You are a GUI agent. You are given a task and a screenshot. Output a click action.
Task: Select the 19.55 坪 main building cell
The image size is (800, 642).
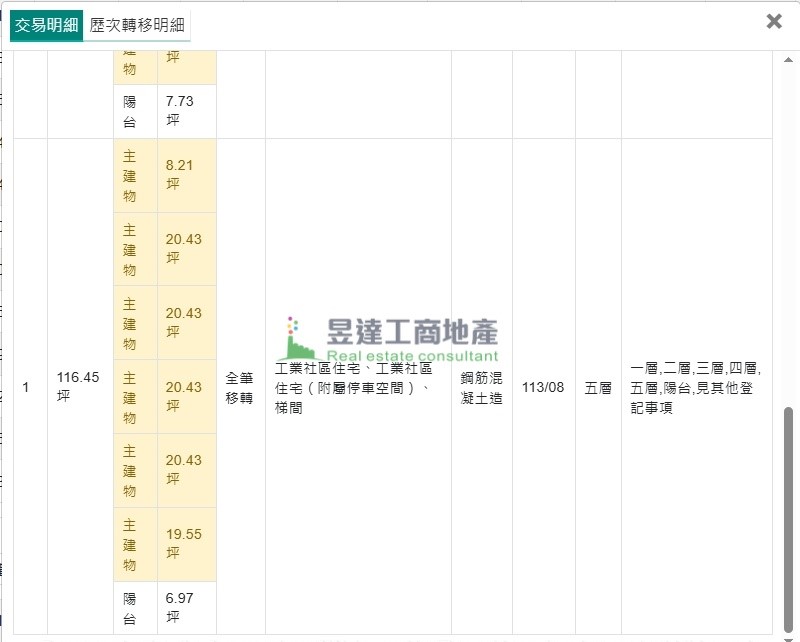click(186, 544)
